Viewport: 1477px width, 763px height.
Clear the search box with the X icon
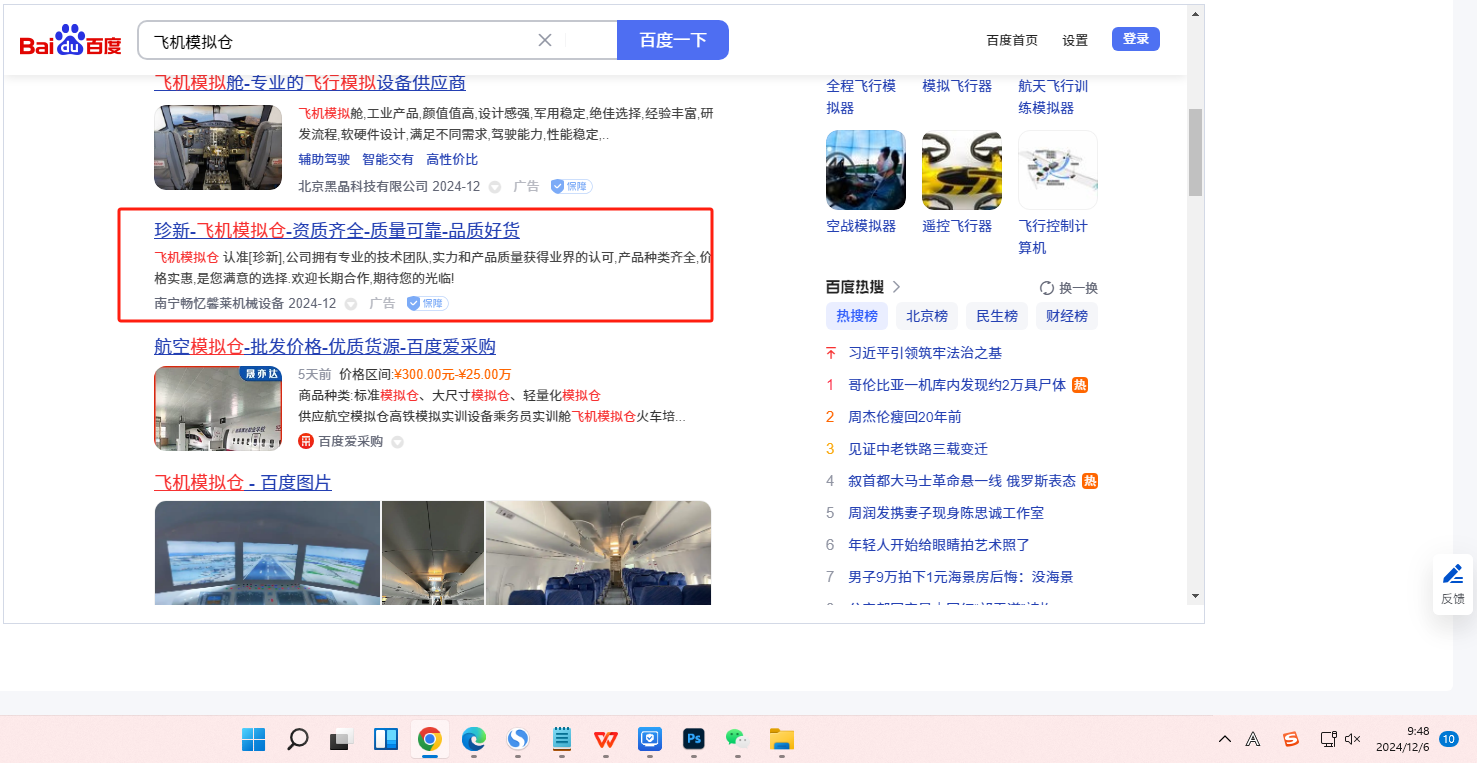[545, 40]
